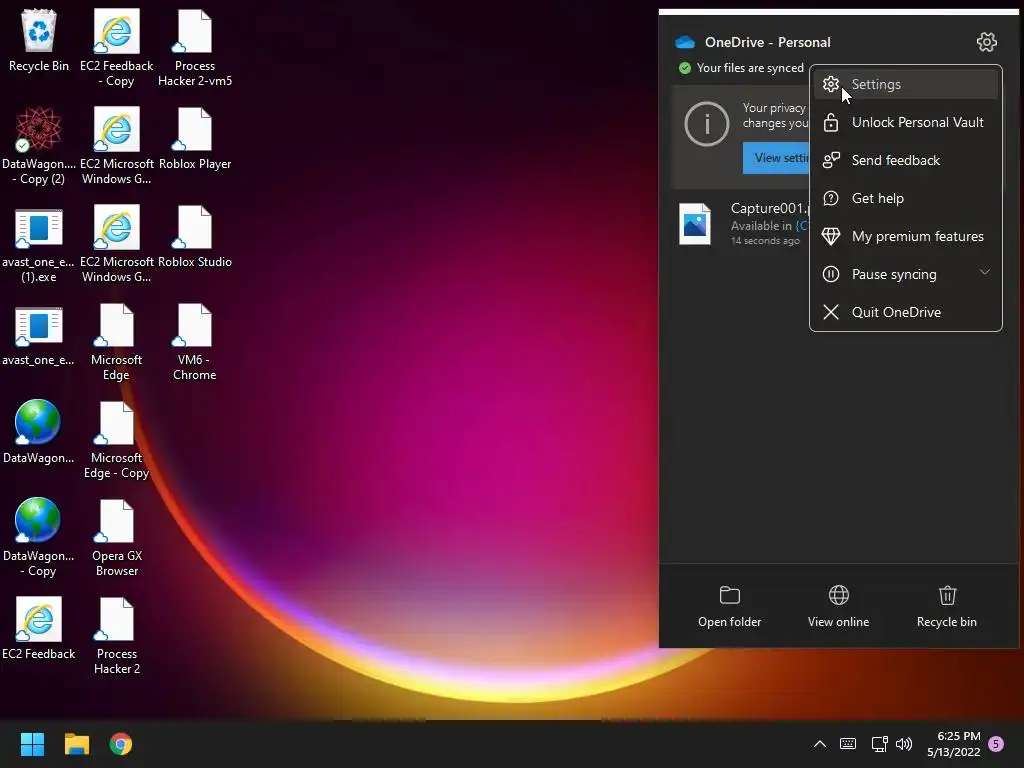The width and height of the screenshot is (1024, 768).
Task: Select Microsoft Edge - Copy desktop icon
Action: [116, 440]
